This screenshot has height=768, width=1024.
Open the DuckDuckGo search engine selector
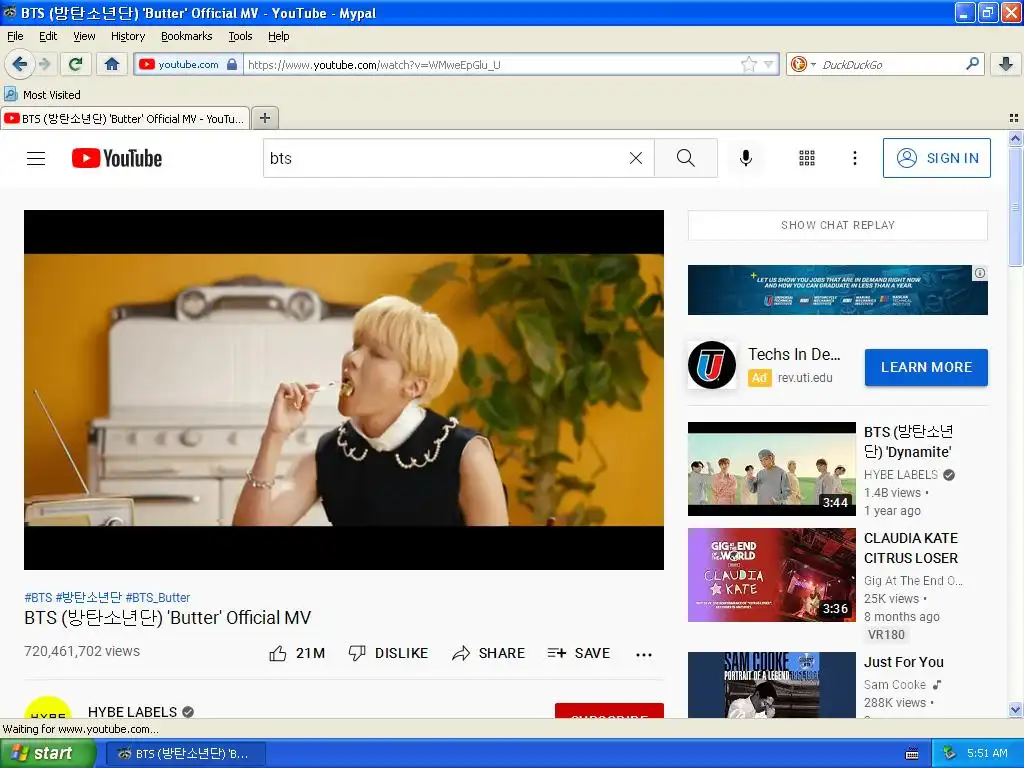(x=803, y=64)
